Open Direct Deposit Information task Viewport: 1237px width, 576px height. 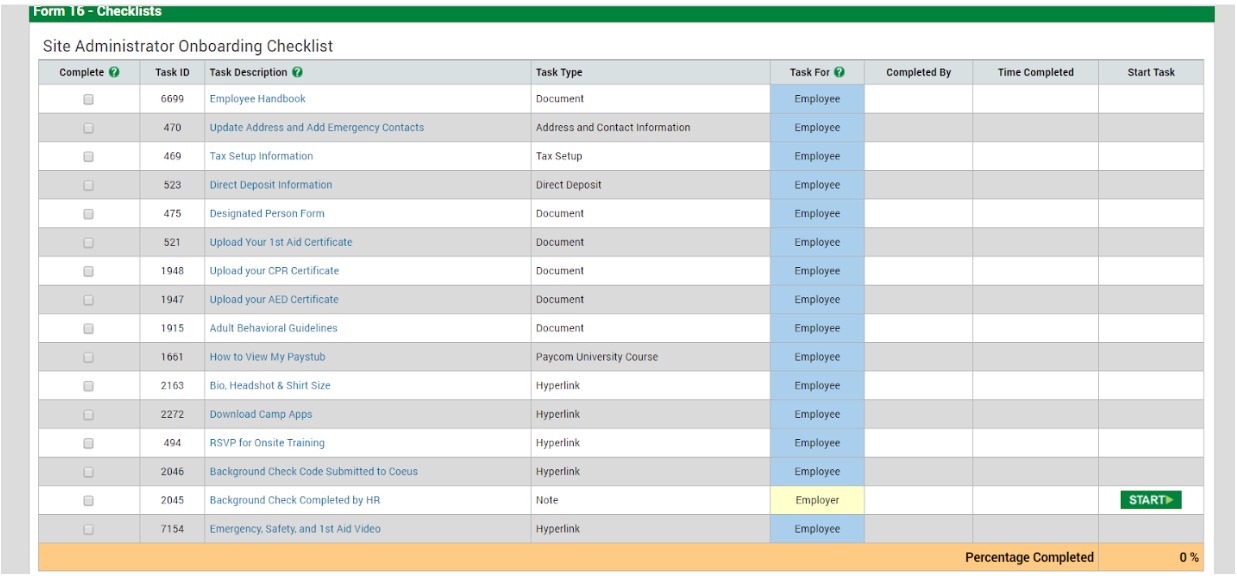coord(271,185)
